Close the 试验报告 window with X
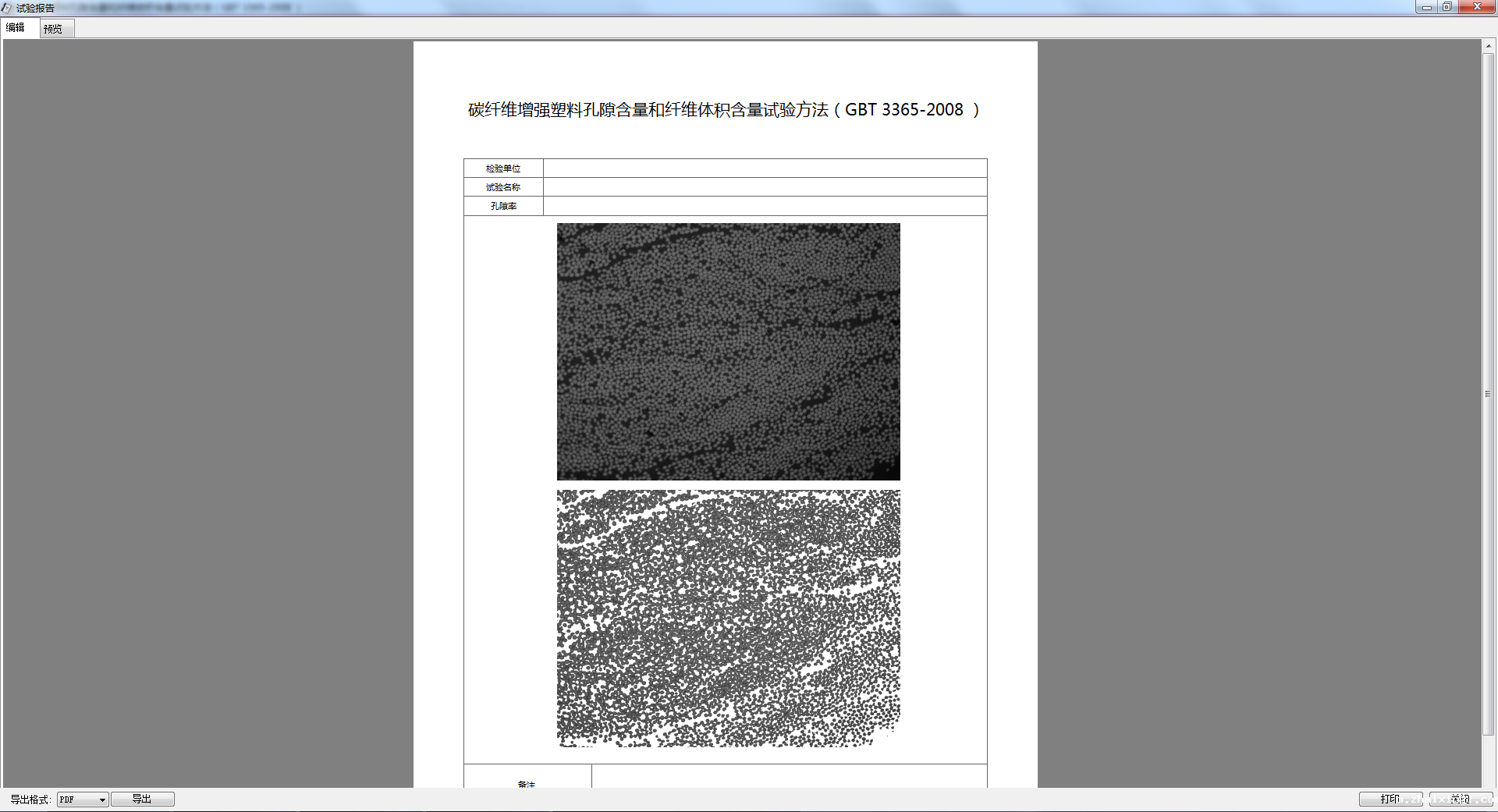Image resolution: width=1498 pixels, height=812 pixels. click(1476, 7)
